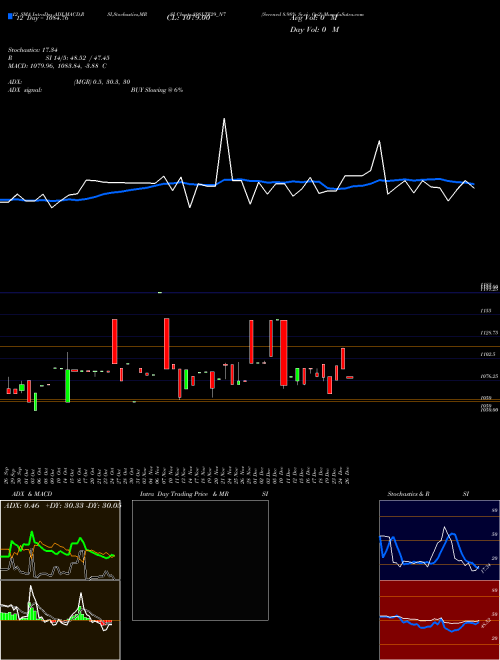
Task: Click the last small red candlestick on the right
Action: click(350, 378)
